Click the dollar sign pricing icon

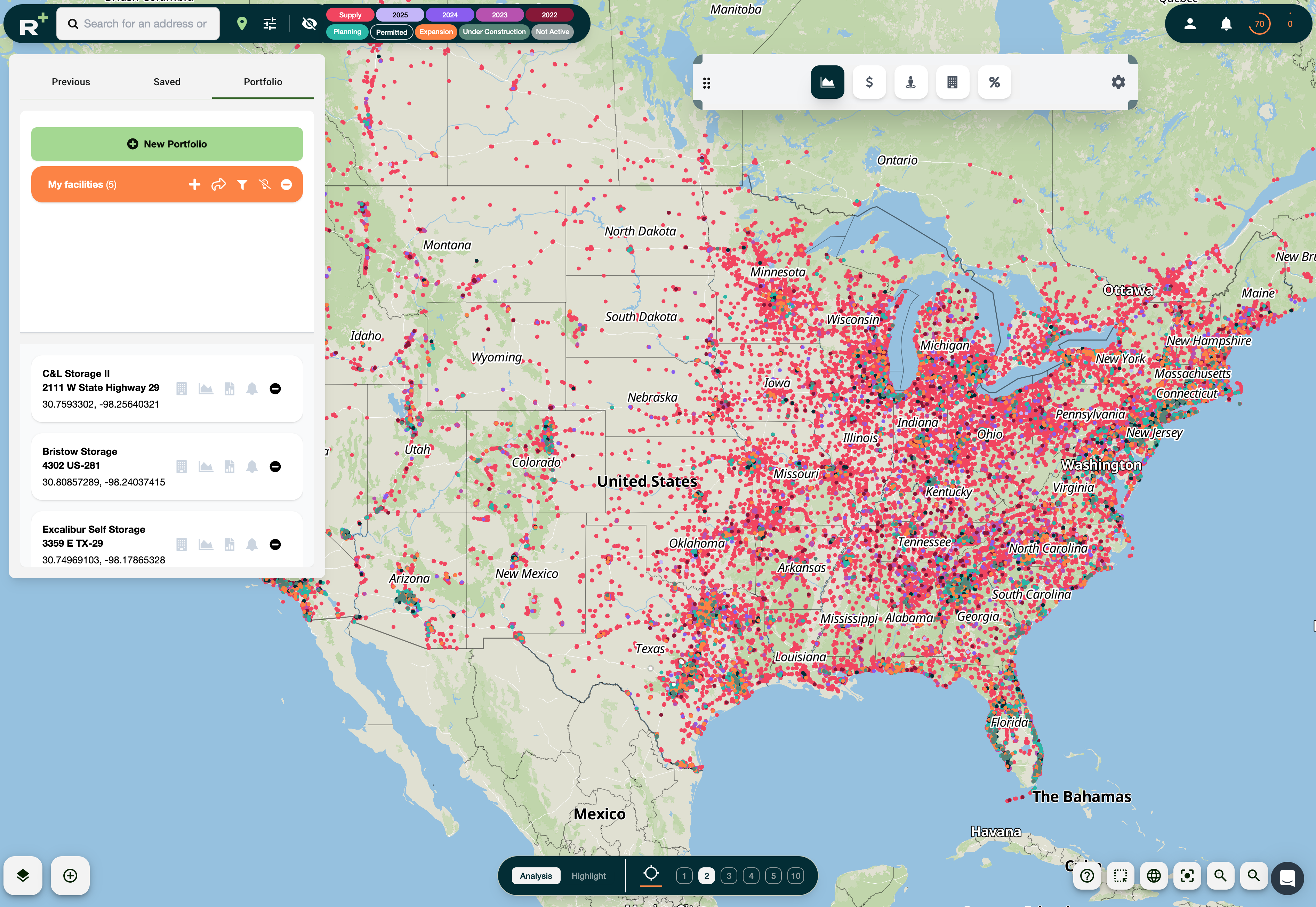coord(869,82)
